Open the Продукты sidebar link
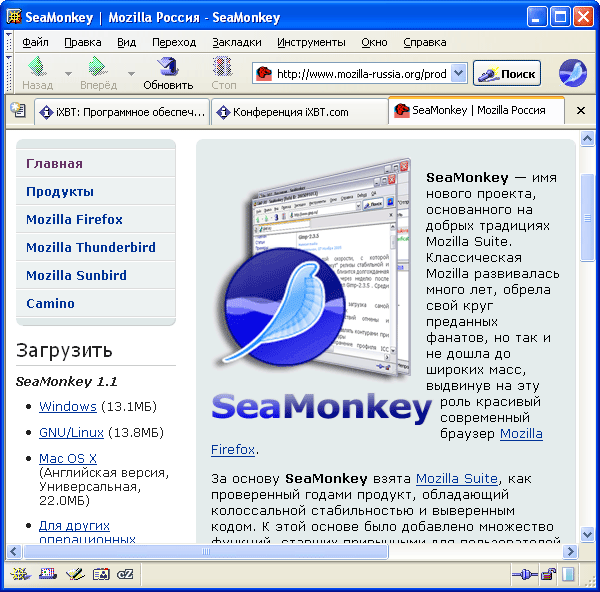 point(60,192)
